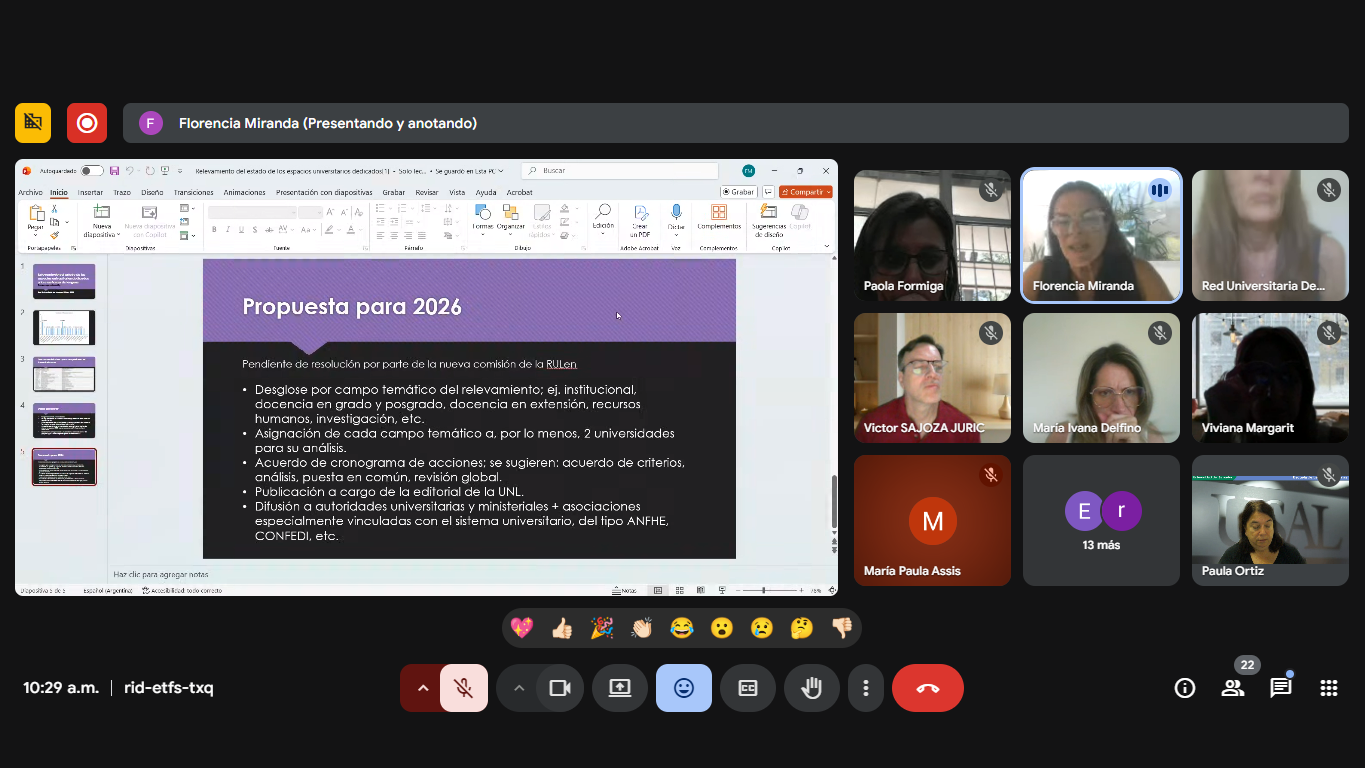
Task: Show the people list with 22 participants
Action: tap(1233, 688)
